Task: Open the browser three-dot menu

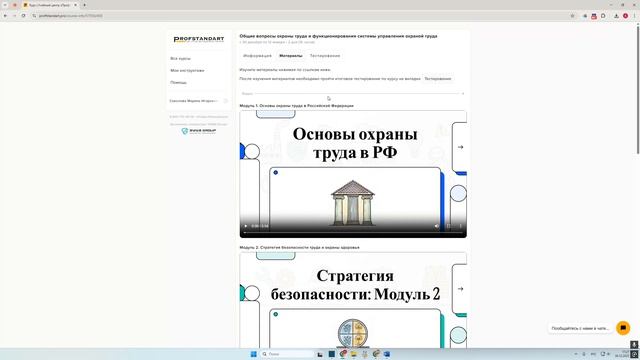Action: tap(634, 16)
